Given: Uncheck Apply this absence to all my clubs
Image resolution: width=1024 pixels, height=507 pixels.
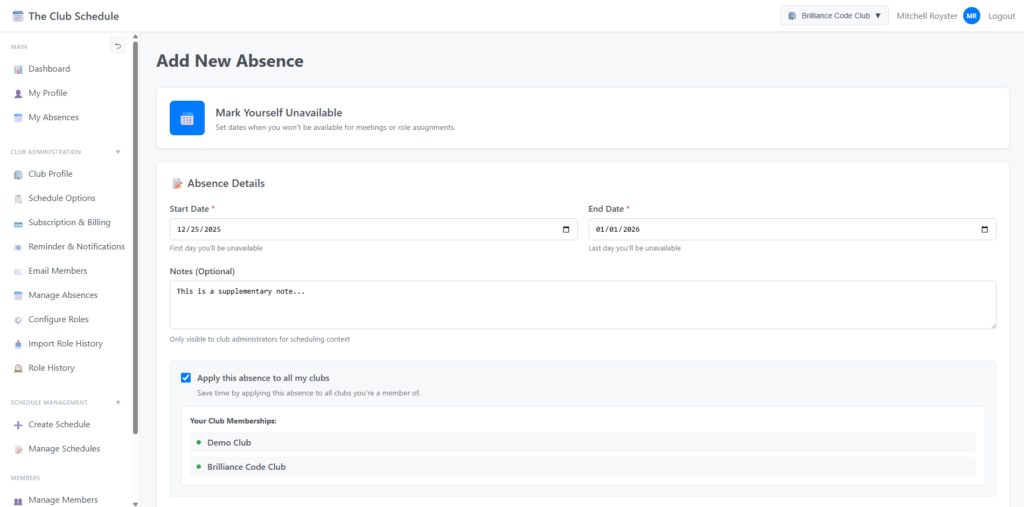Looking at the screenshot, I should point(186,378).
